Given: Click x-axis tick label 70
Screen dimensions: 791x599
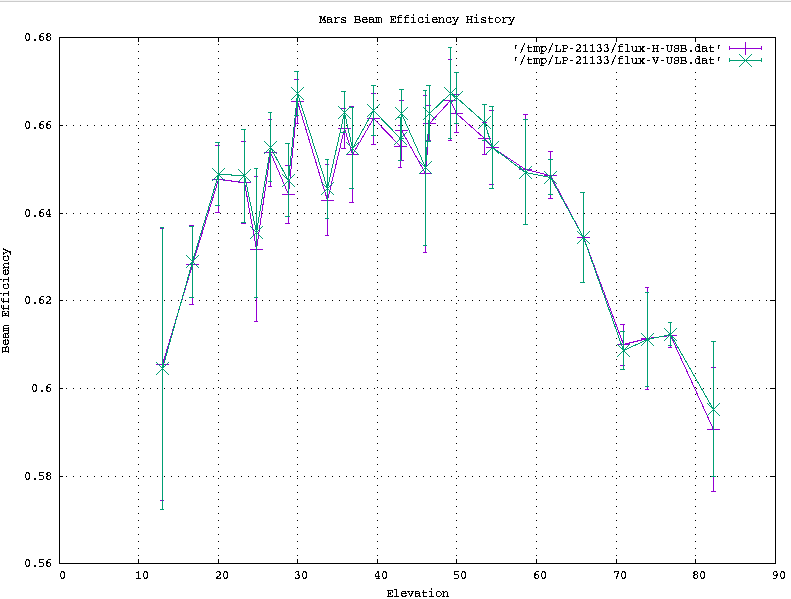Looking at the screenshot, I should (619, 576).
